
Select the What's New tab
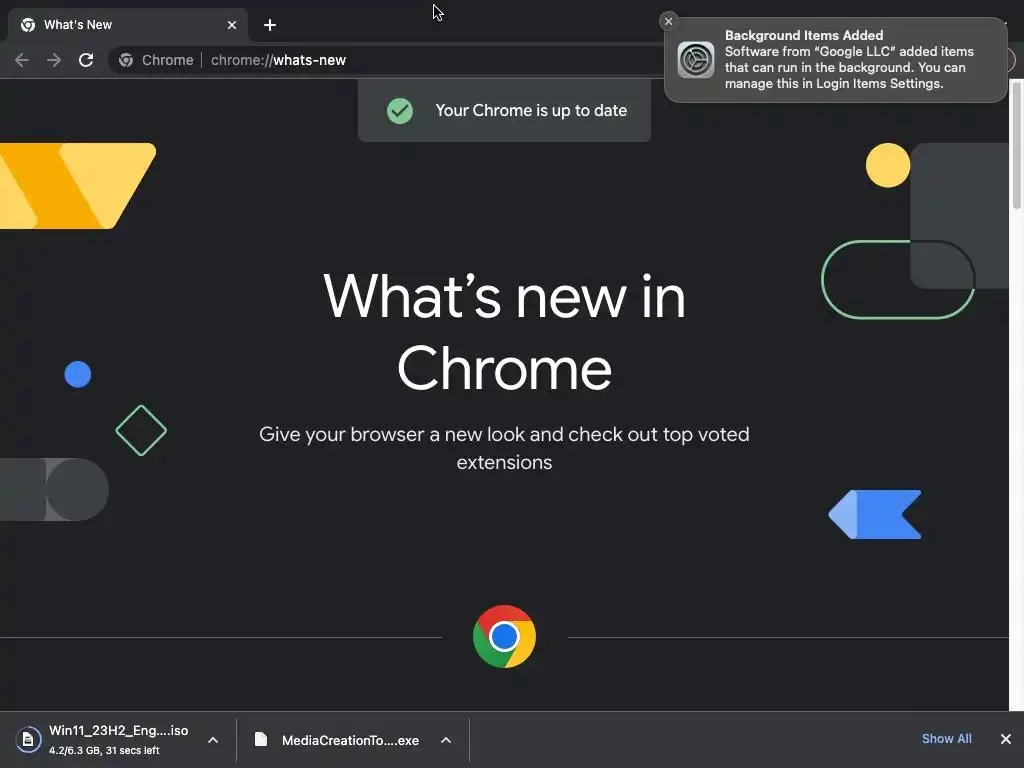(x=128, y=25)
